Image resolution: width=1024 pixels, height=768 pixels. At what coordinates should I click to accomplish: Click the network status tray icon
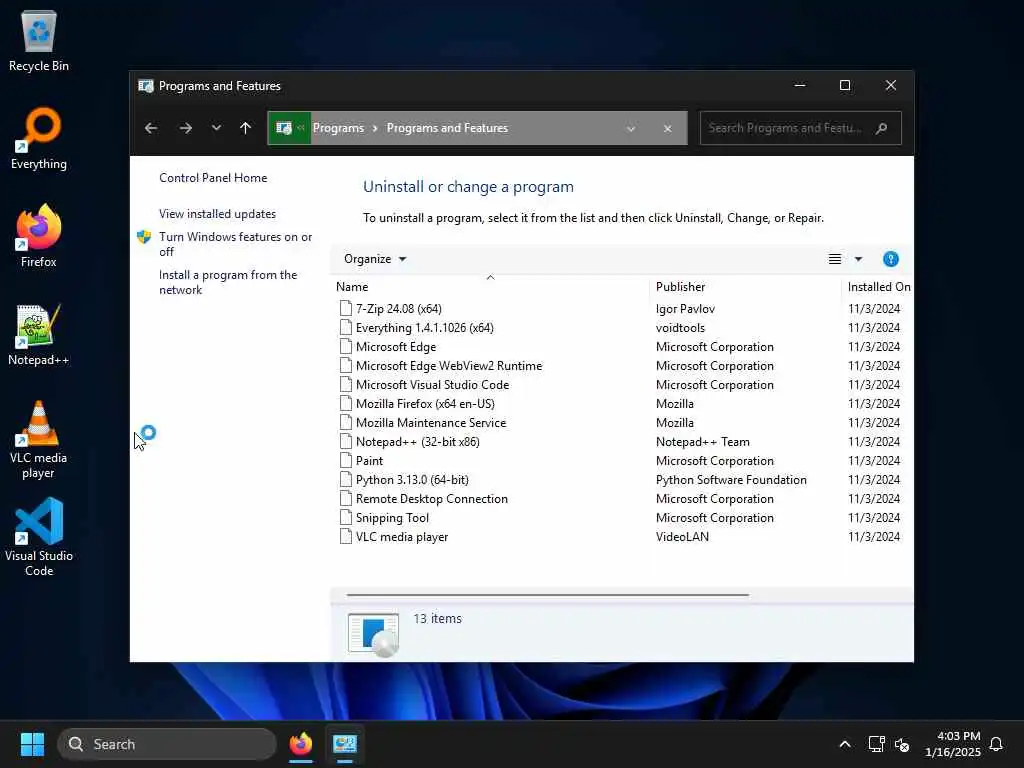876,744
